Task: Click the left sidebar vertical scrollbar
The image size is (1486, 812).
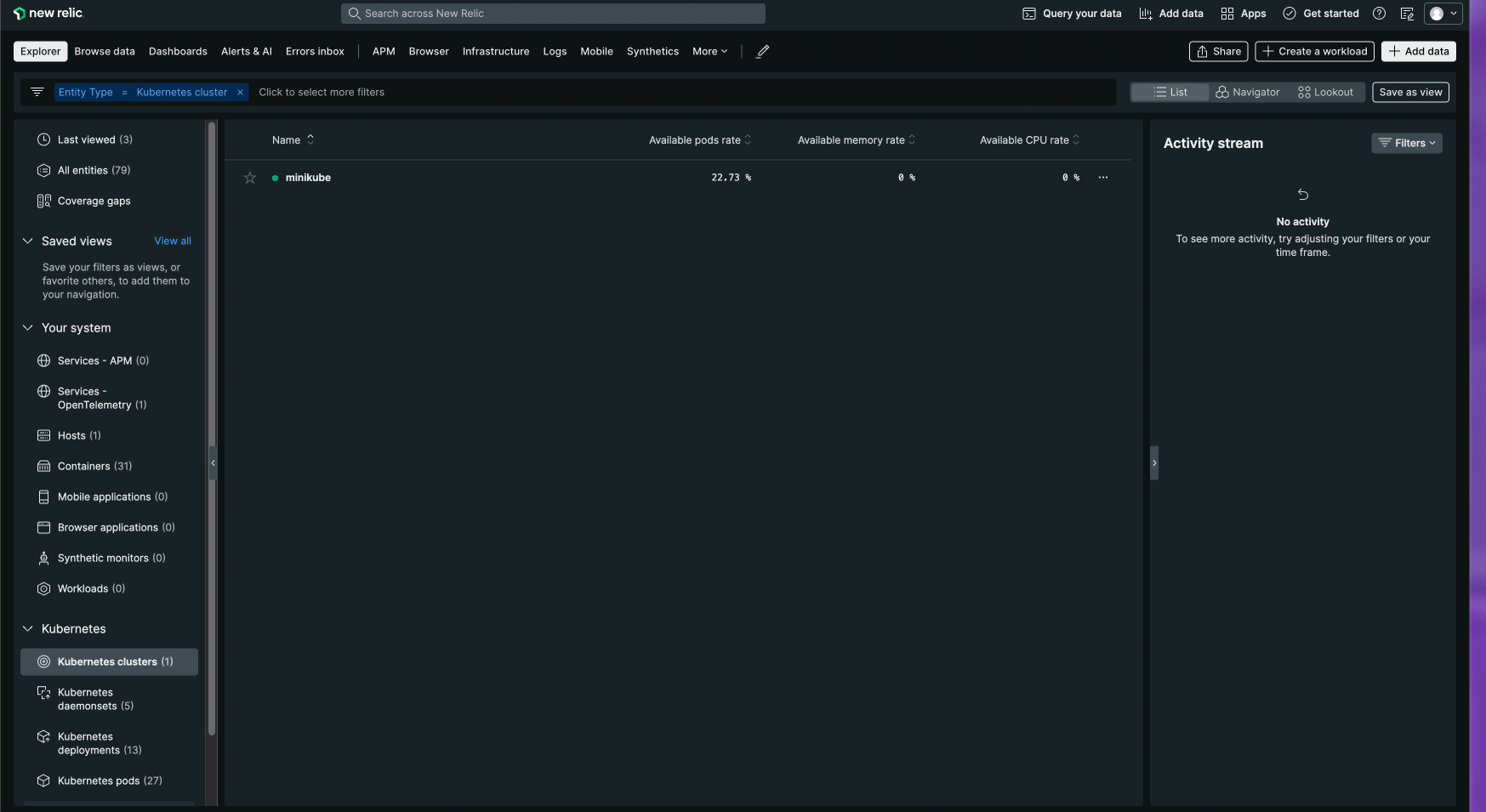Action: tap(212, 429)
